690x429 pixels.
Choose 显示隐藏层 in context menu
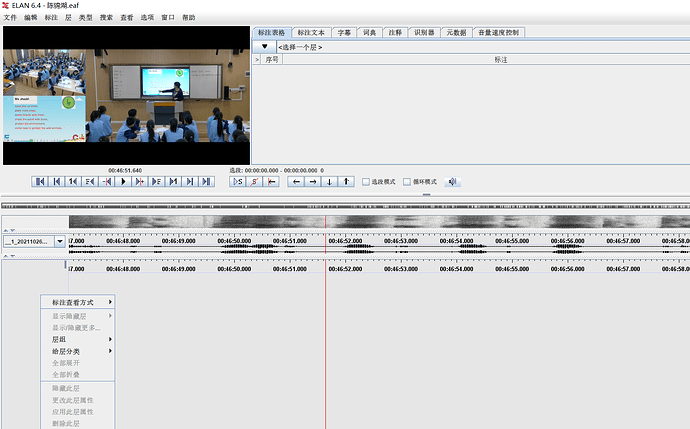pos(78,316)
